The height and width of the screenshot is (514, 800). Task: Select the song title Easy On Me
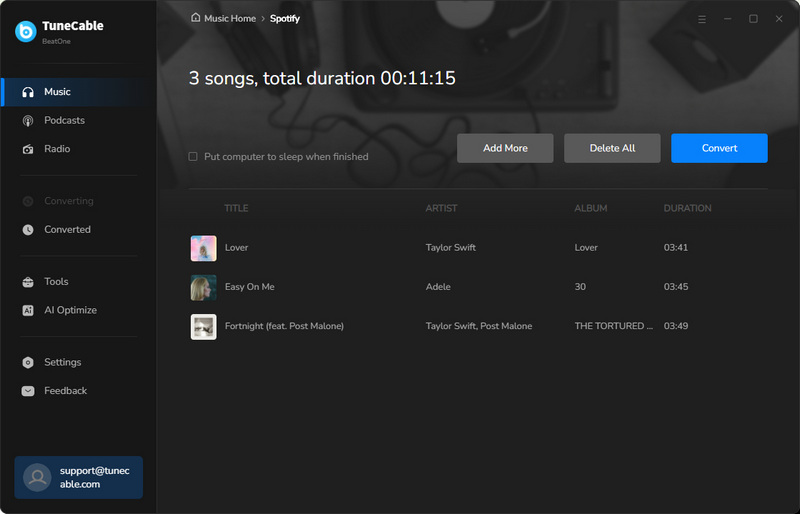249,287
